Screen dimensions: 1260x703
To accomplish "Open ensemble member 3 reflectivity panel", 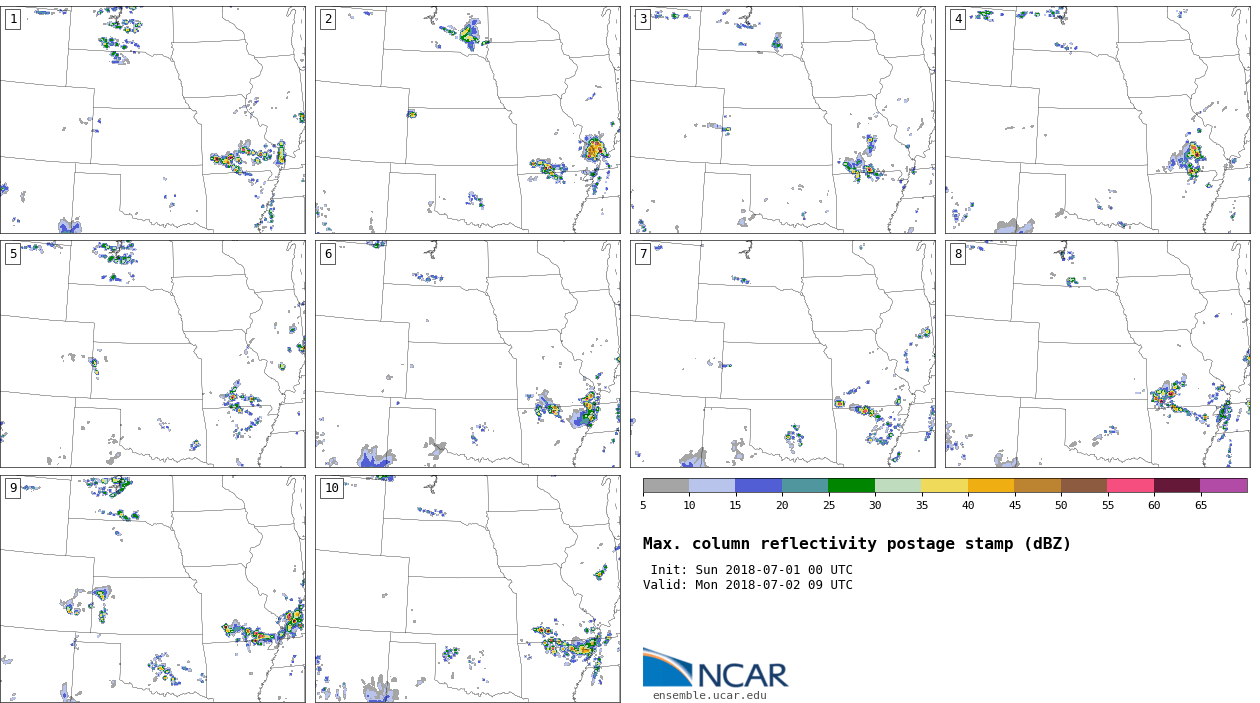I will (782, 120).
